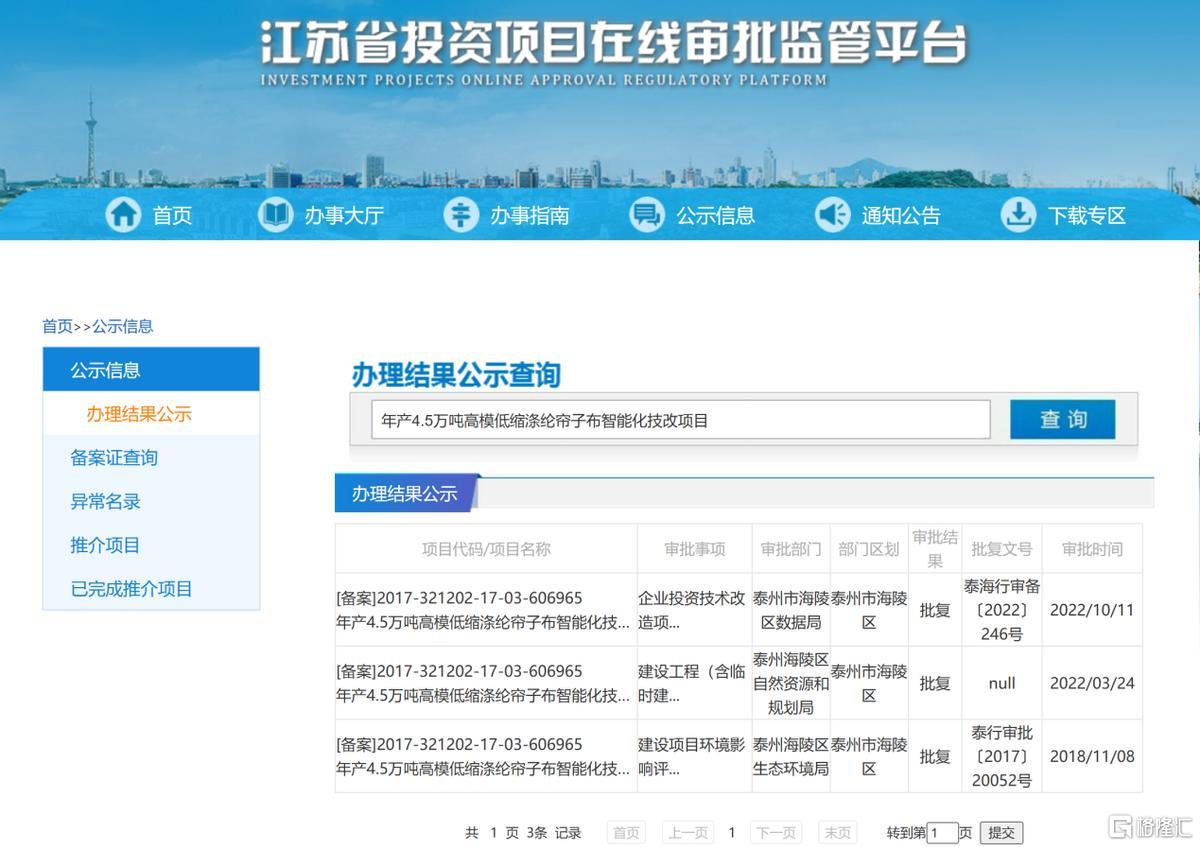1200x847 pixels.
Task: Open the project row dated 2022/10/11
Action: click(738, 610)
